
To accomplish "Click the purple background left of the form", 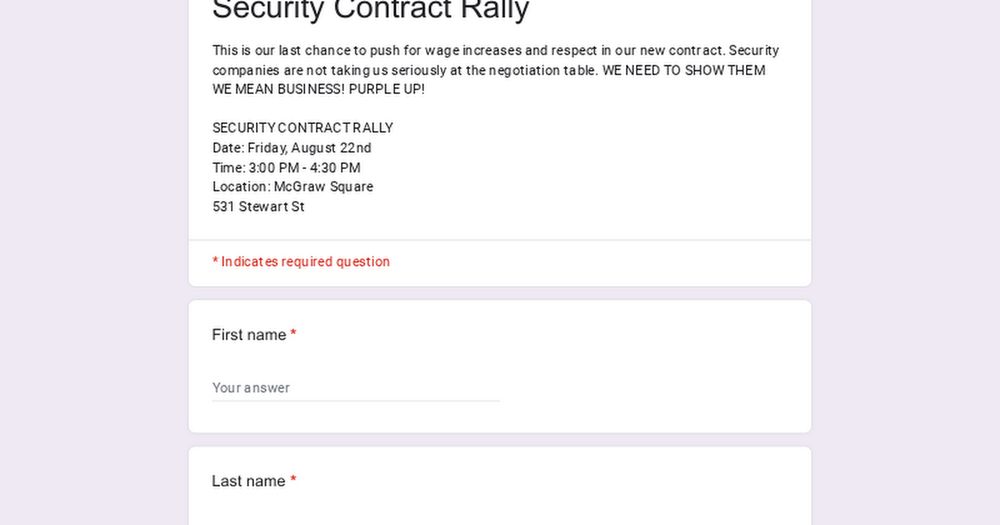I will (x=94, y=262).
